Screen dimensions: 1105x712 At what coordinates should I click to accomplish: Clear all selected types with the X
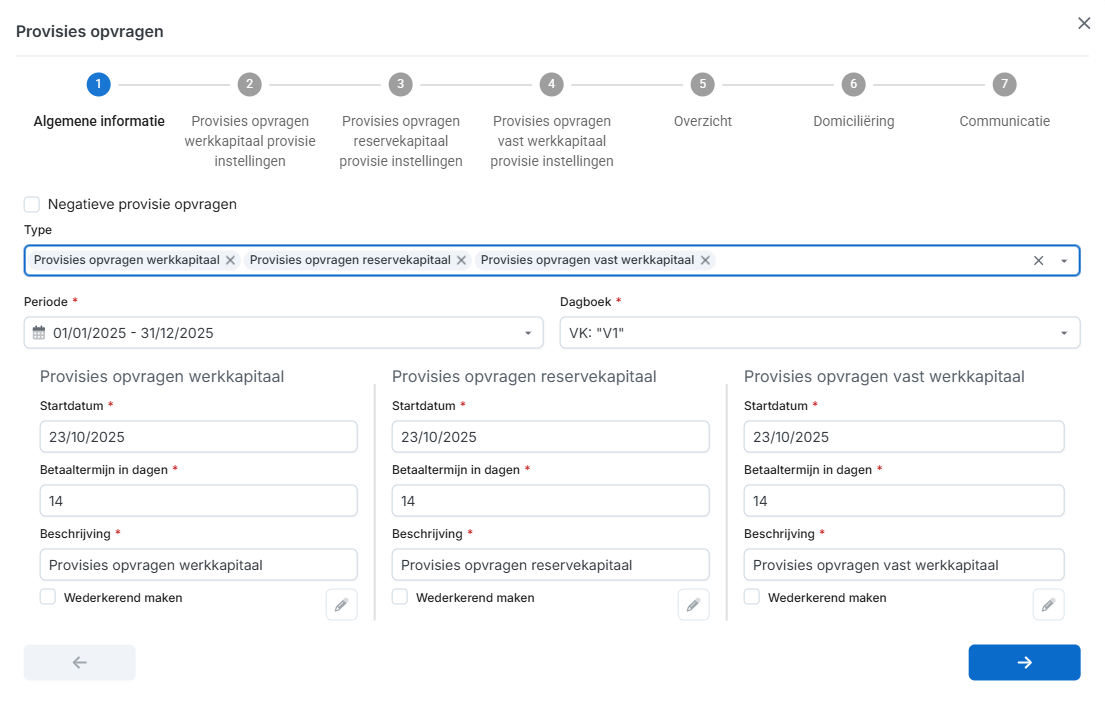click(x=1038, y=260)
